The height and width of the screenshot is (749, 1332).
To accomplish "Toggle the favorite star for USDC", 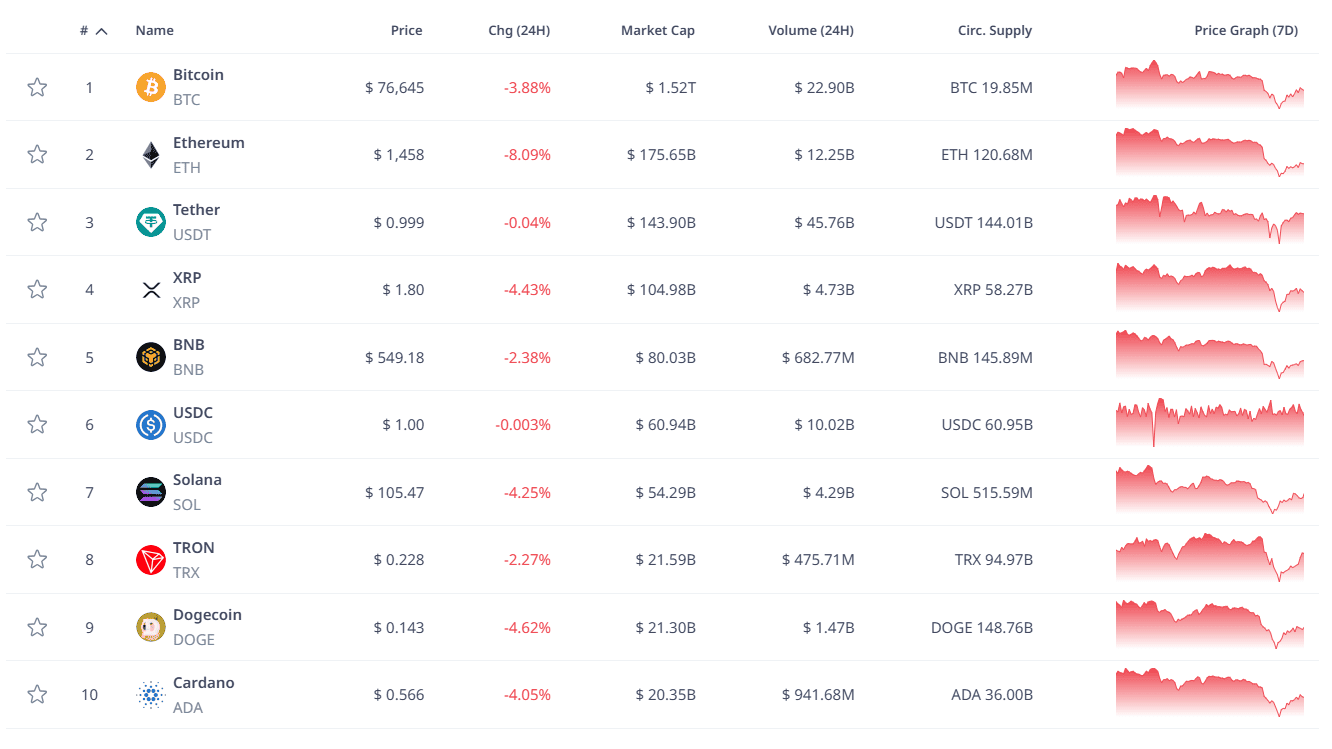I will click(x=37, y=424).
